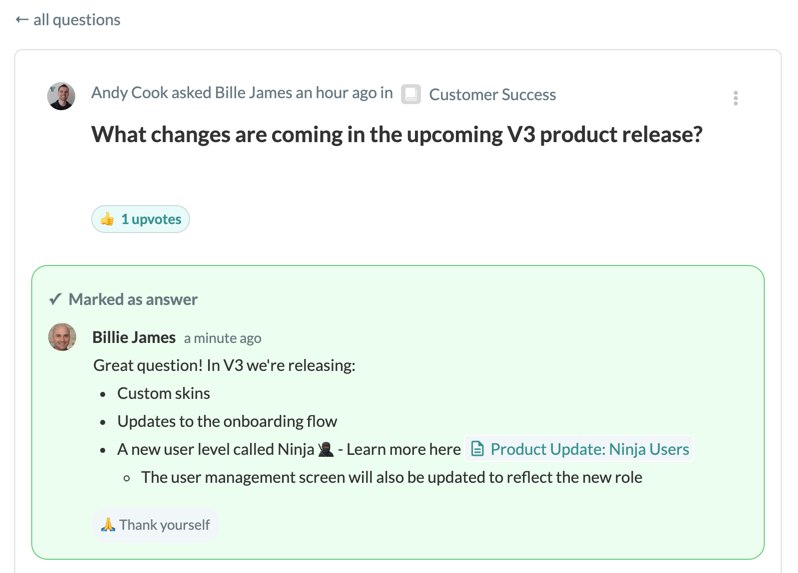Image resolution: width=798 pixels, height=573 pixels.
Task: Open the three-dot question options menu
Action: pyautogui.click(x=735, y=98)
